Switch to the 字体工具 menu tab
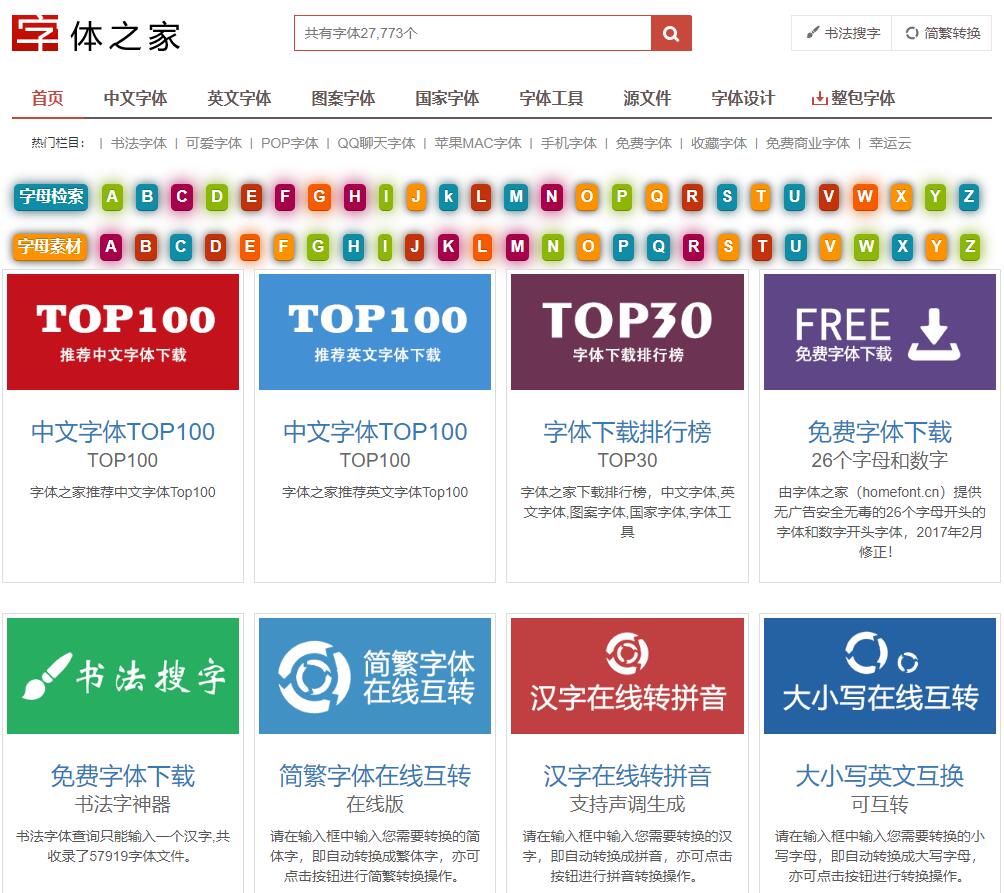1004x893 pixels. click(551, 98)
